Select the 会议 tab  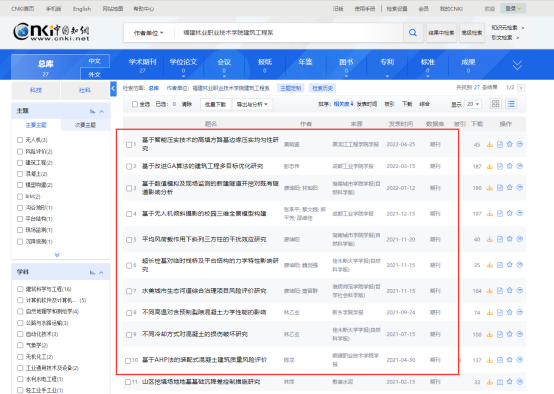(x=224, y=65)
